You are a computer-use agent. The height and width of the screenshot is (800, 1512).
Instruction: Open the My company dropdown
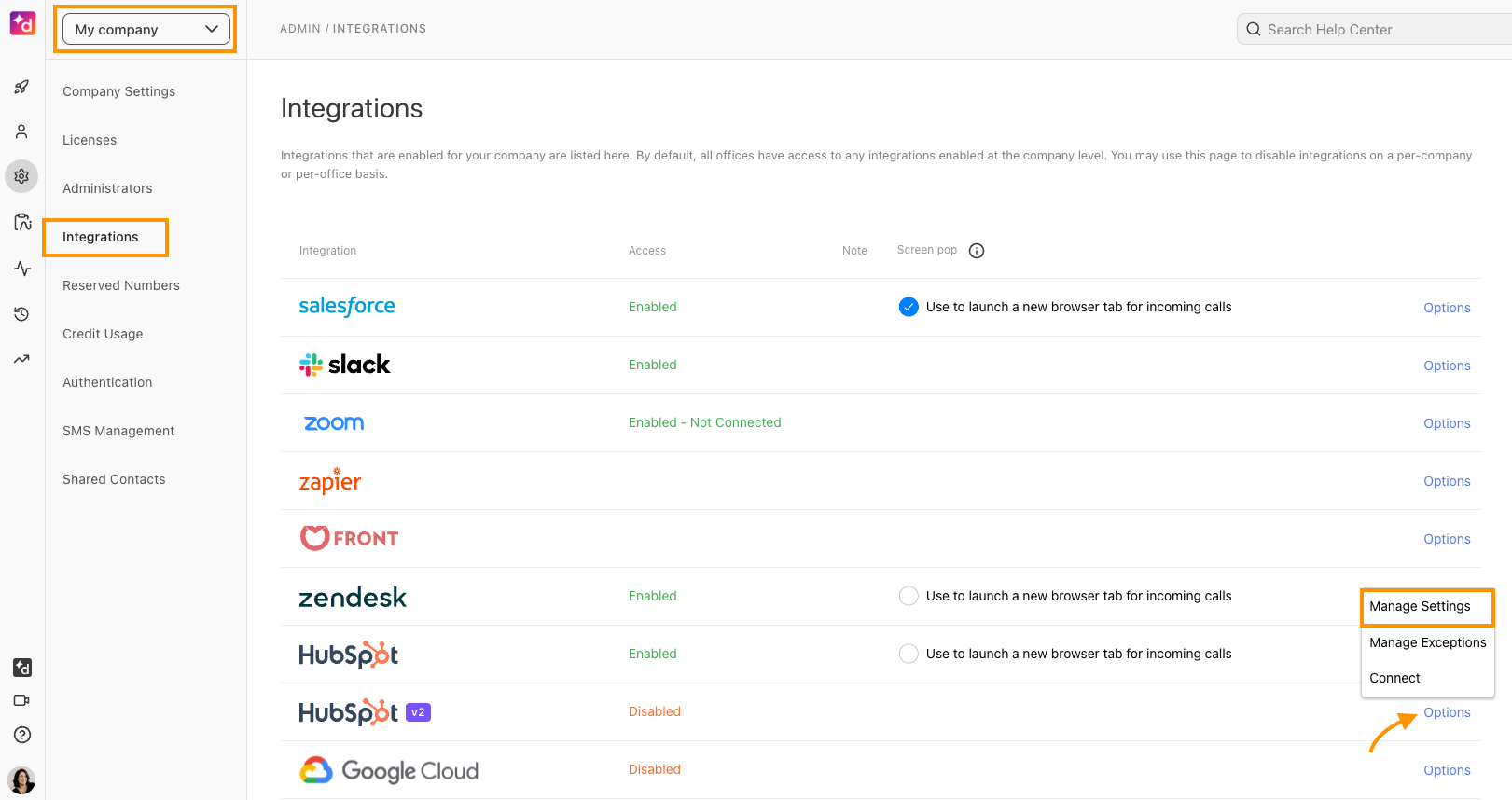pyautogui.click(x=146, y=29)
